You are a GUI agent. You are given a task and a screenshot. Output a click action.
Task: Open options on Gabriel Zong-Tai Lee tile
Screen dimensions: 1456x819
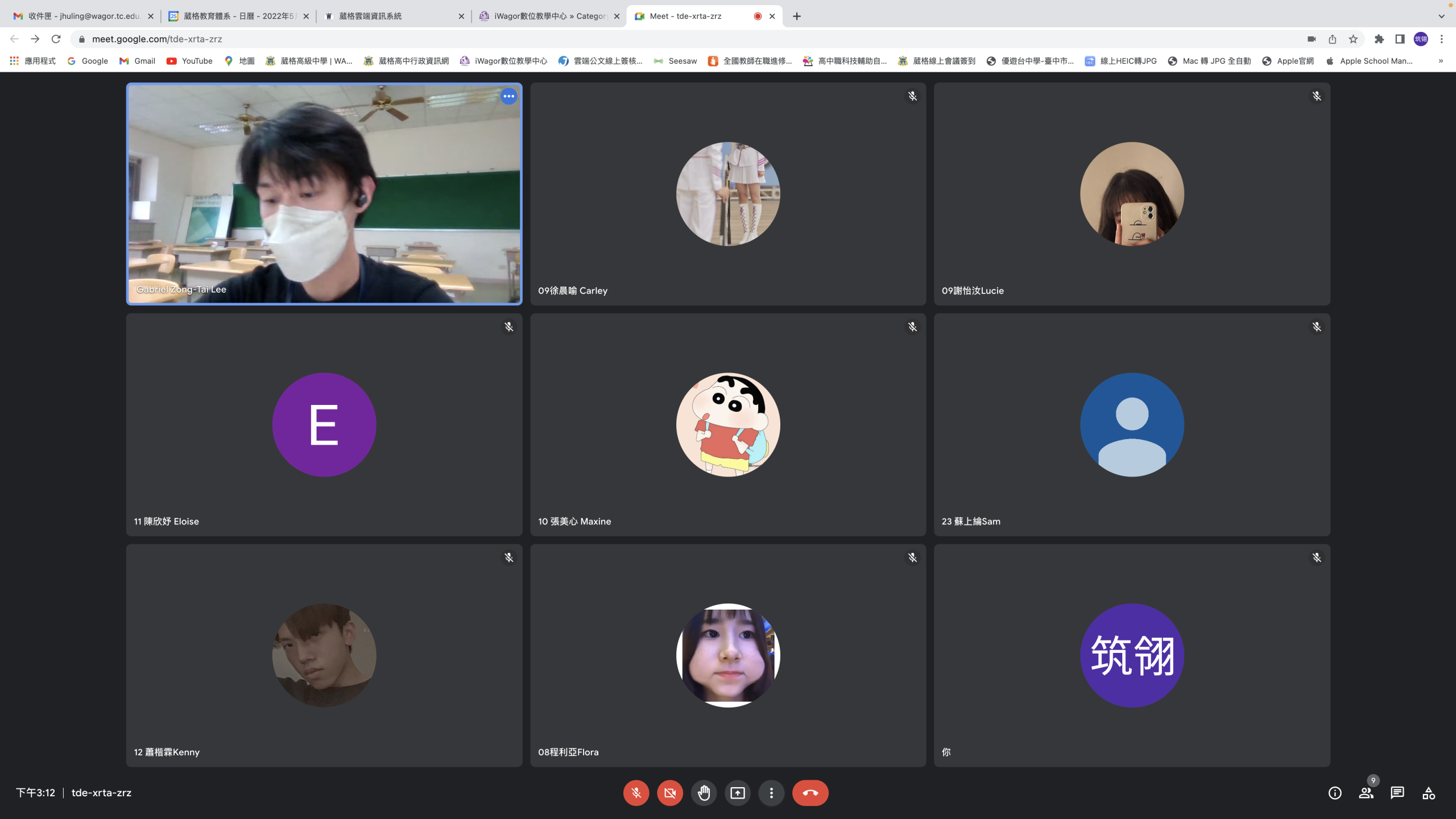(508, 96)
